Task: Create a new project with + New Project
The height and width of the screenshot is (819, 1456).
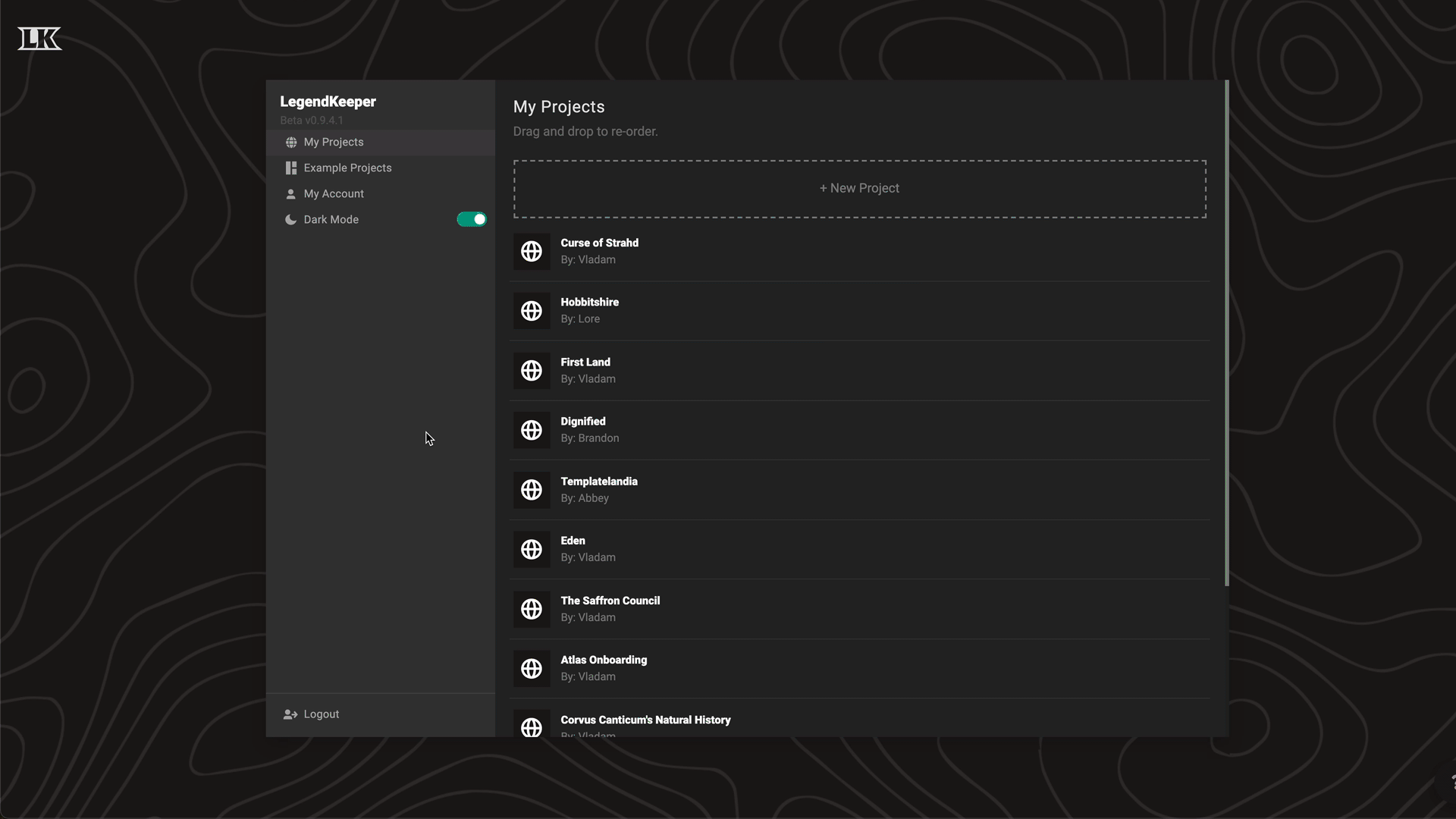Action: pos(859,189)
